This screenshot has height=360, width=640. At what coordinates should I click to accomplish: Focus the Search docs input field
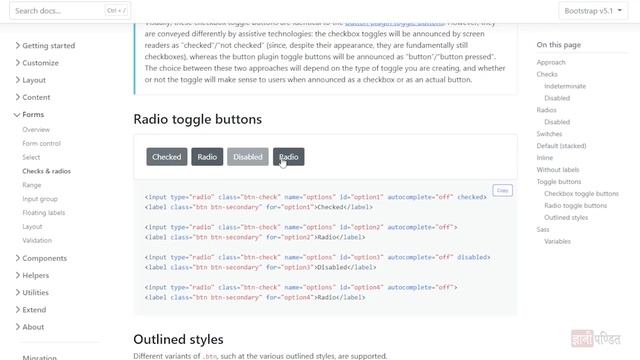click(70, 11)
